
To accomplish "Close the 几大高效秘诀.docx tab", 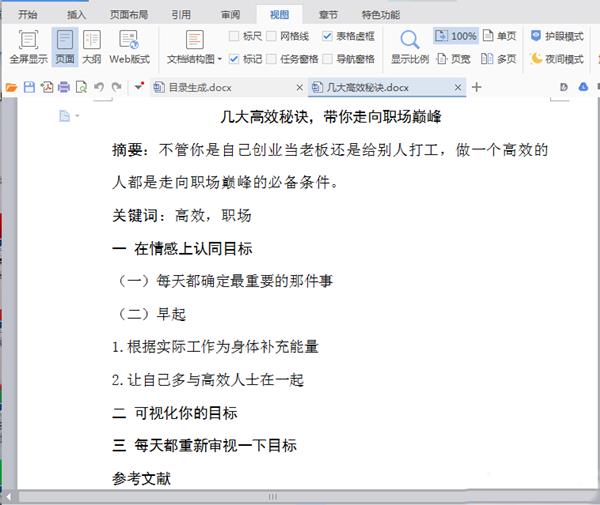I will pos(458,88).
